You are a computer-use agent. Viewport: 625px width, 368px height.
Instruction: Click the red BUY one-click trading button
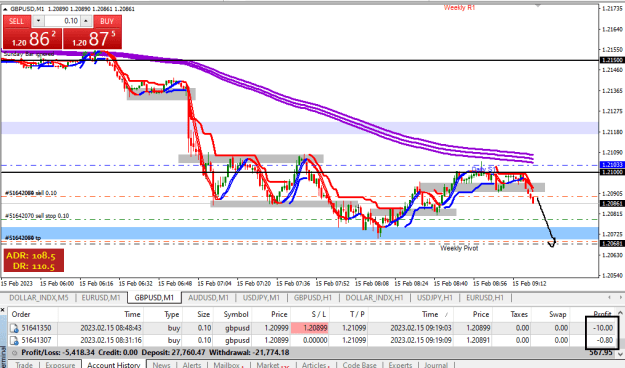(107, 22)
